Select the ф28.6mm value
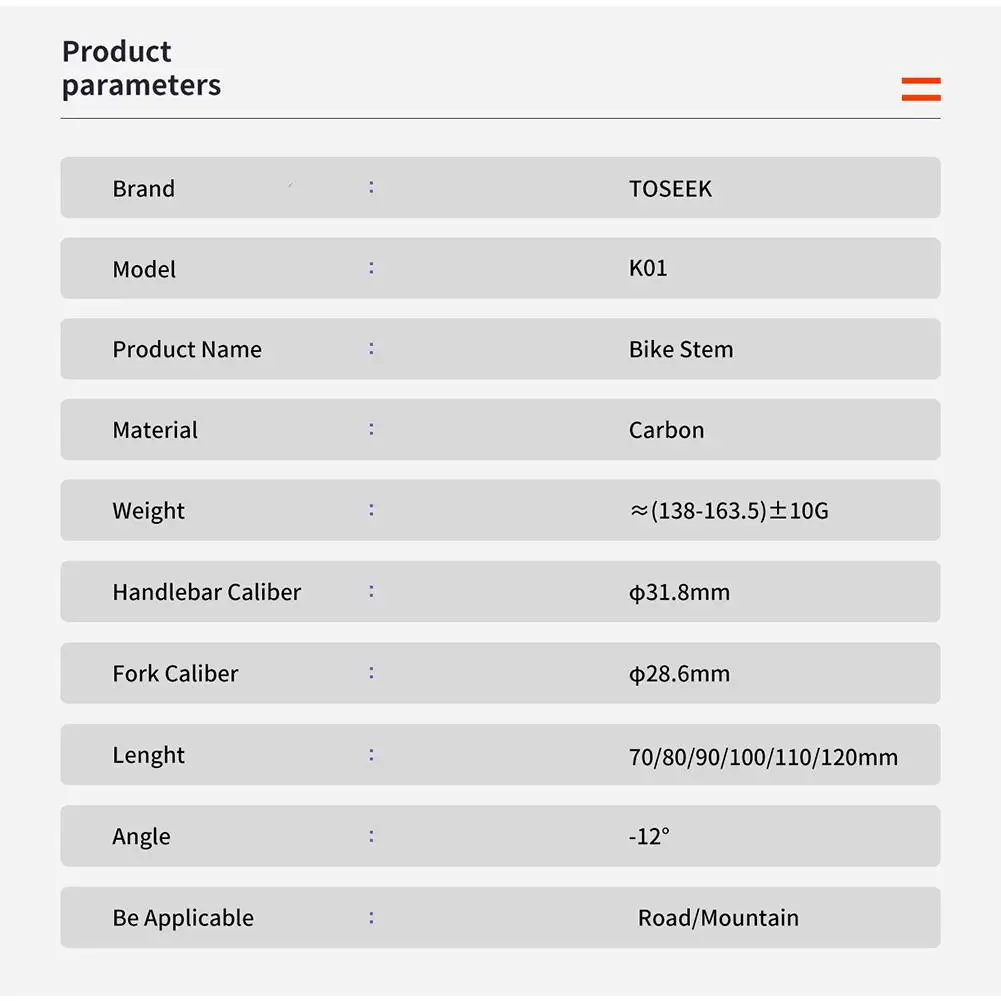Screen dimensions: 1001x1001 coord(679,674)
